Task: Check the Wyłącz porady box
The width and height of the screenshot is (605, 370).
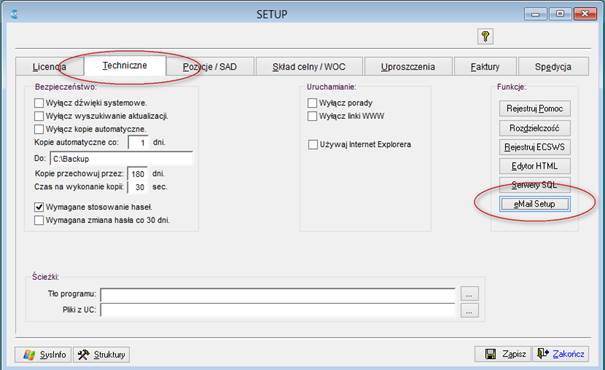Action: tap(312, 103)
